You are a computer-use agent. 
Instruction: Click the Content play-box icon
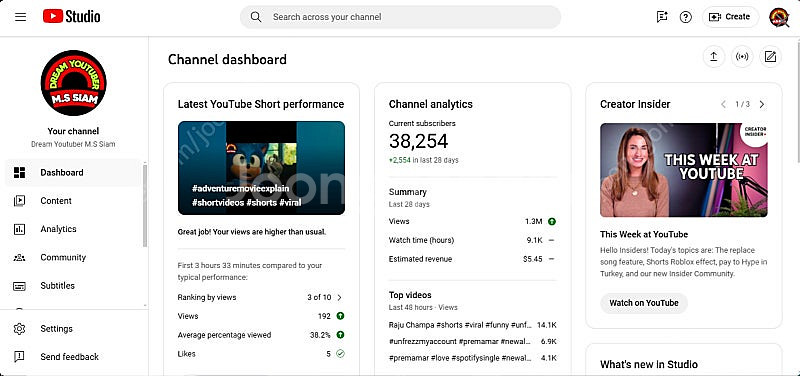point(19,200)
